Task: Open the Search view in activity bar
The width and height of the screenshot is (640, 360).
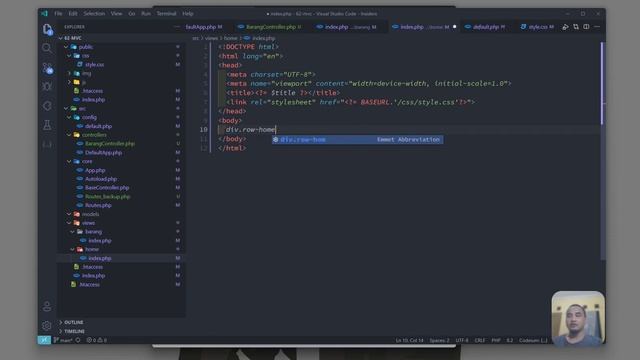Action: (47, 48)
